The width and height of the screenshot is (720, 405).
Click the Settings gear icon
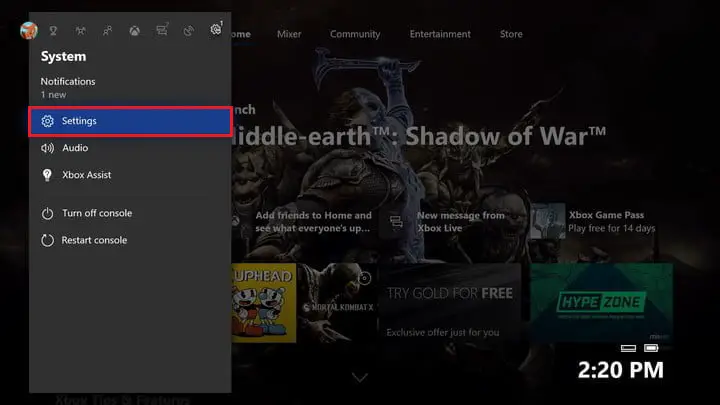coord(47,121)
